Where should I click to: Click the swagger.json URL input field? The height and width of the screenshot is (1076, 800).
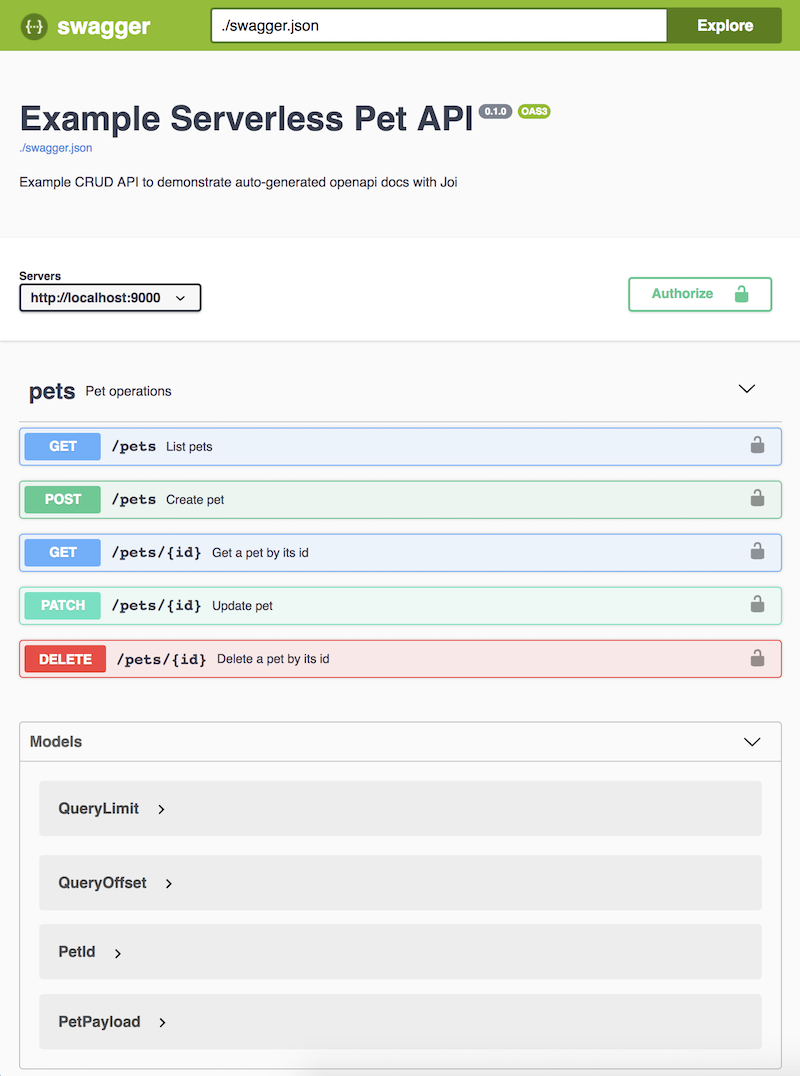point(438,25)
